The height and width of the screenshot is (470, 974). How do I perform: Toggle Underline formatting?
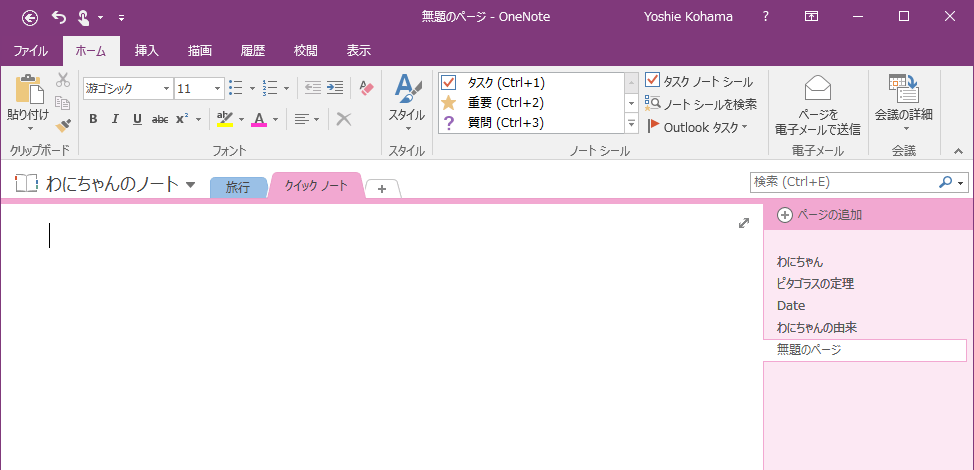click(137, 119)
